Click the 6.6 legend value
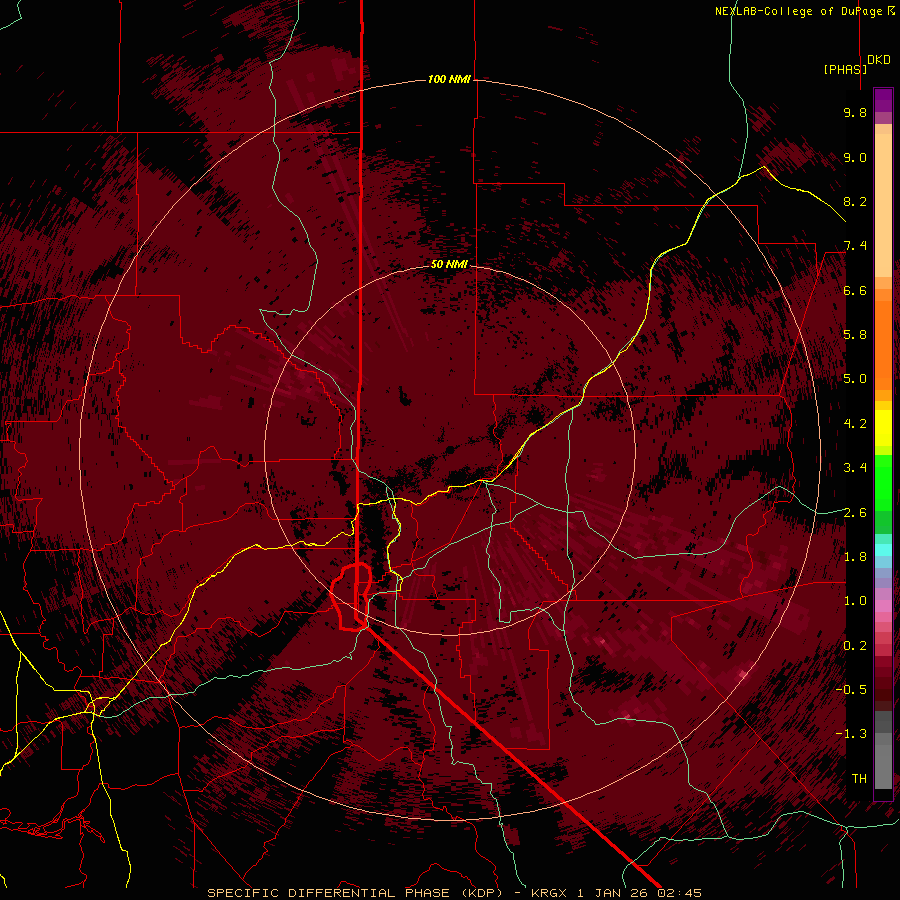Screen dimensions: 900x900 855,290
